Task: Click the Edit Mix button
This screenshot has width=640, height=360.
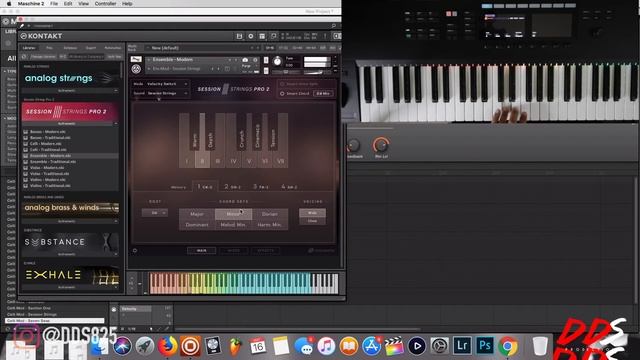Action: pos(323,93)
